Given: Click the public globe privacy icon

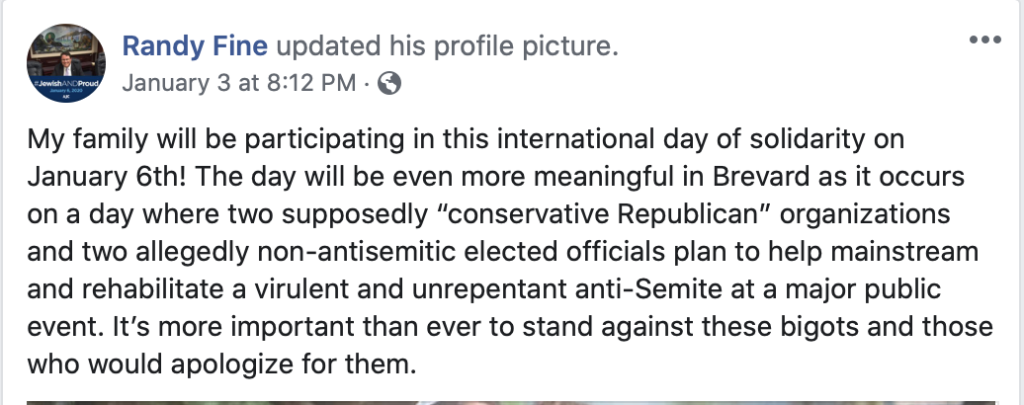Looking at the screenshot, I should [391, 84].
